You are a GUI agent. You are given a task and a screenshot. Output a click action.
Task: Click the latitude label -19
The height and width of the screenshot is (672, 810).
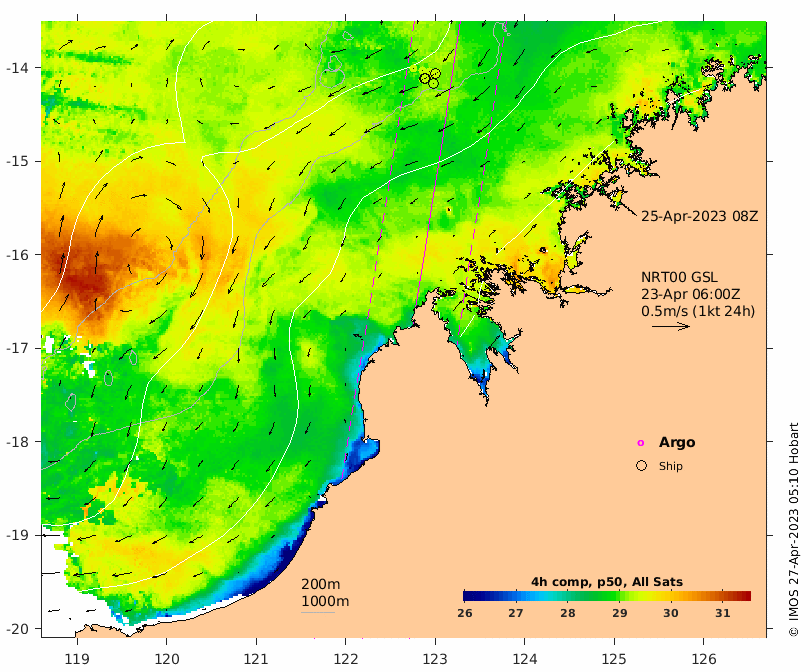tap(17, 535)
